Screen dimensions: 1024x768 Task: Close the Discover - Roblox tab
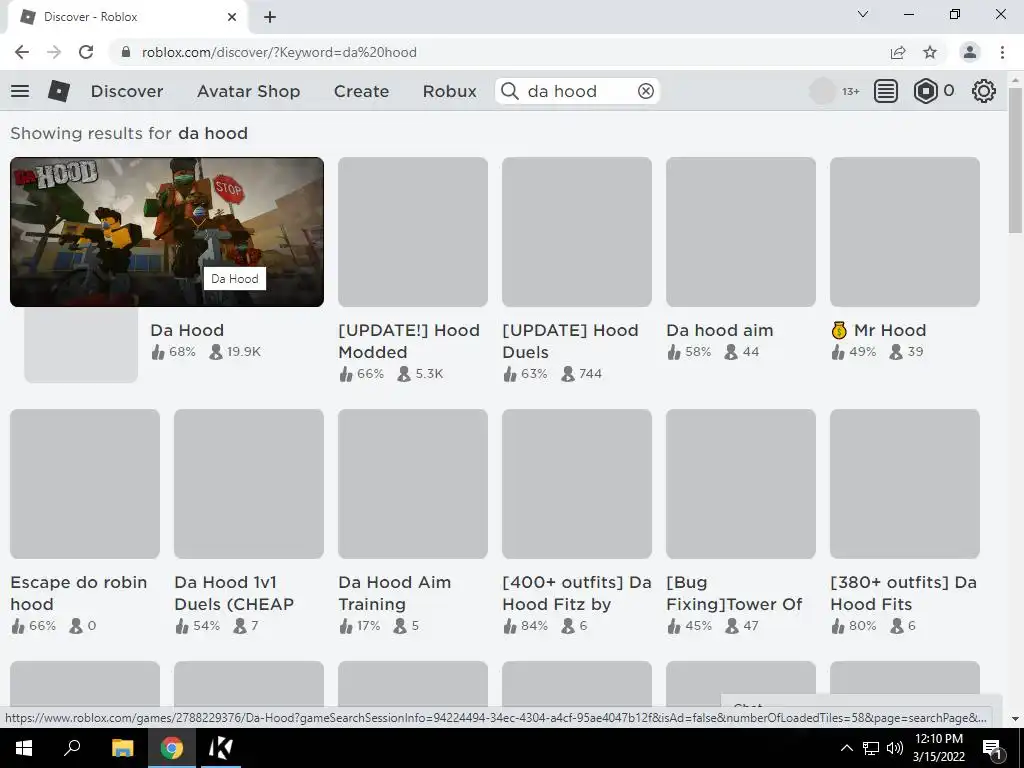(232, 17)
